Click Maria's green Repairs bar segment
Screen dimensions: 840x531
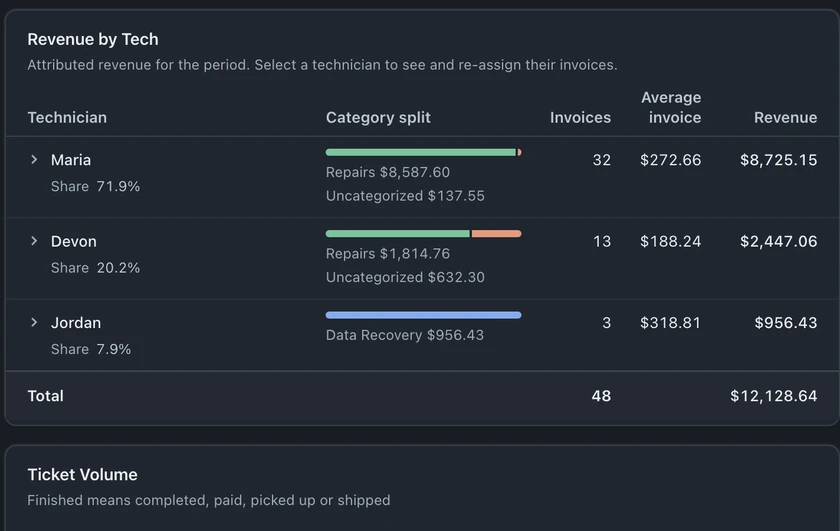click(421, 152)
